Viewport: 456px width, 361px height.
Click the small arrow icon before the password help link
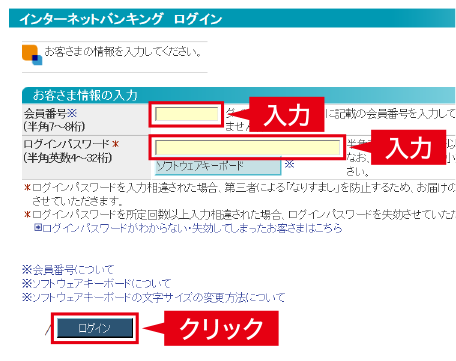coord(38,228)
